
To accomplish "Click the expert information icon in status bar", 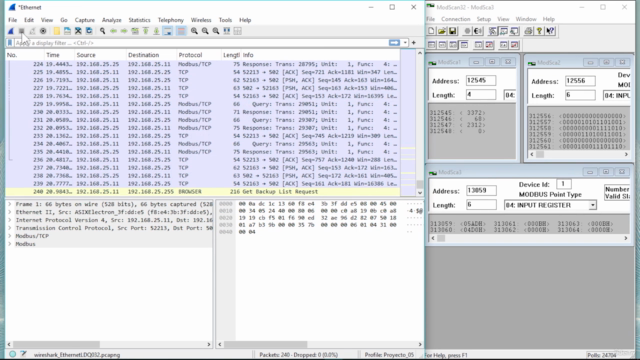I will (x=13, y=354).
